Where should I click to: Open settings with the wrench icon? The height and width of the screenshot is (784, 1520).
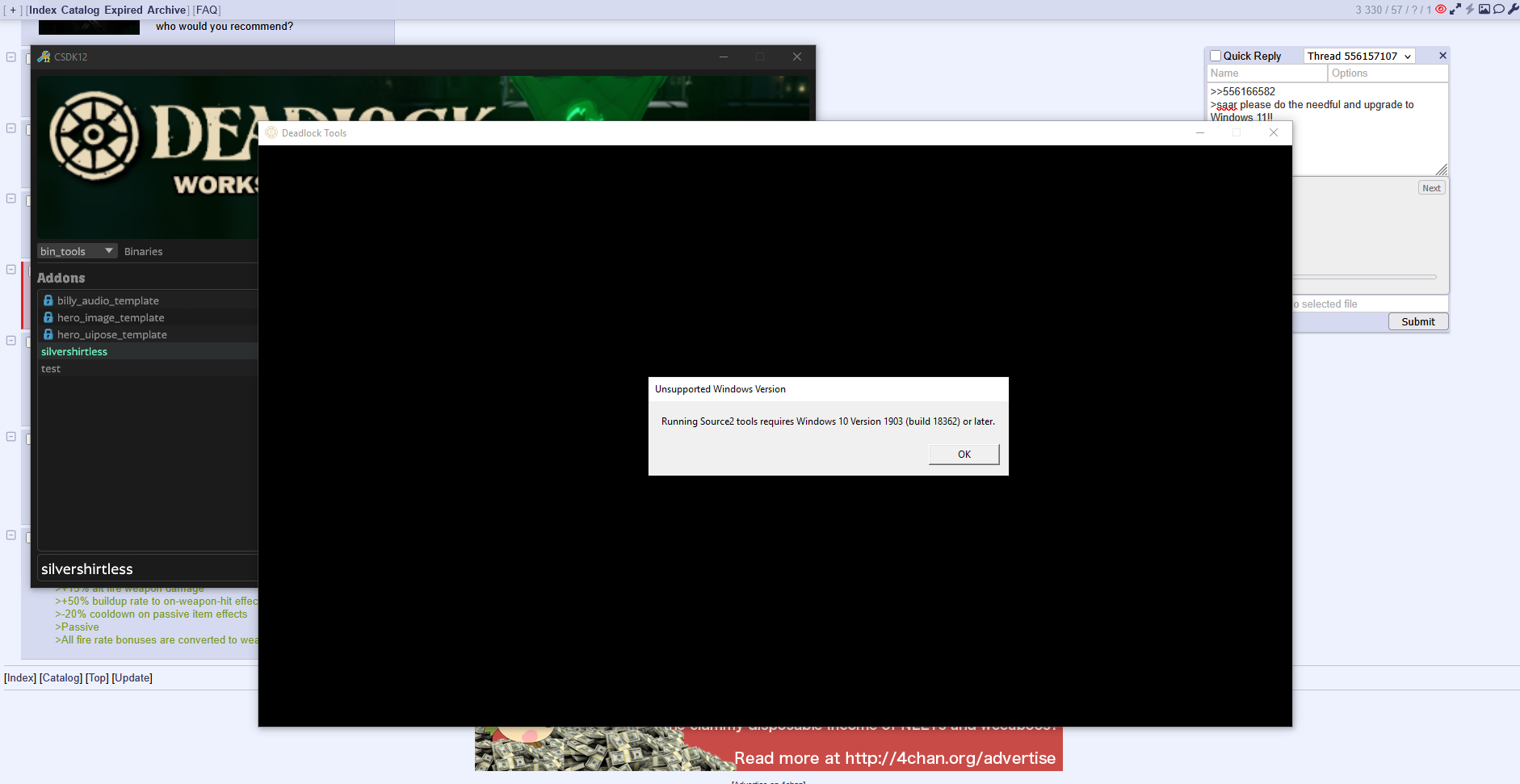(x=1513, y=10)
